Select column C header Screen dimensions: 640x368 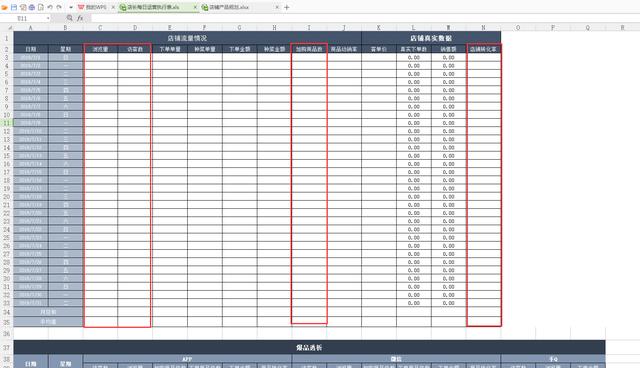coord(100,28)
